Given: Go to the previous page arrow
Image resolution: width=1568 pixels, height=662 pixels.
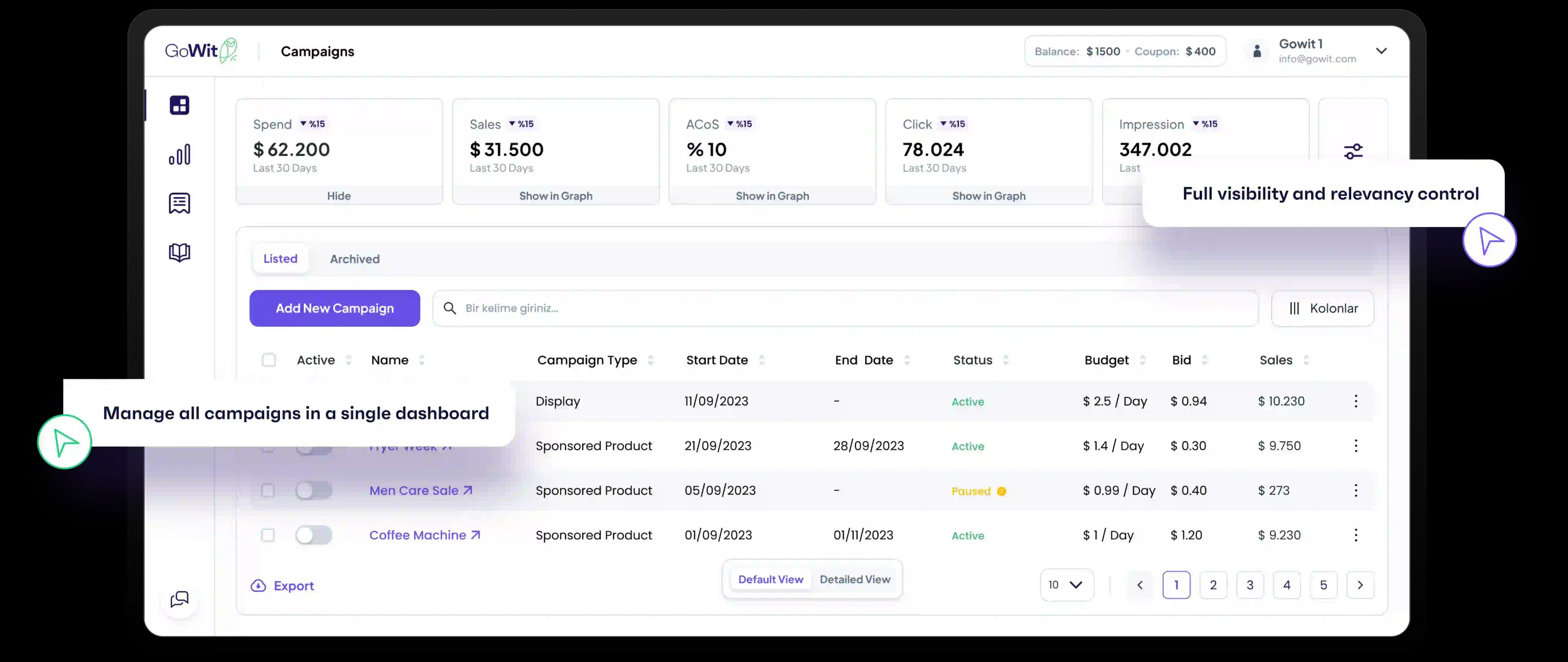Looking at the screenshot, I should click(x=1140, y=585).
